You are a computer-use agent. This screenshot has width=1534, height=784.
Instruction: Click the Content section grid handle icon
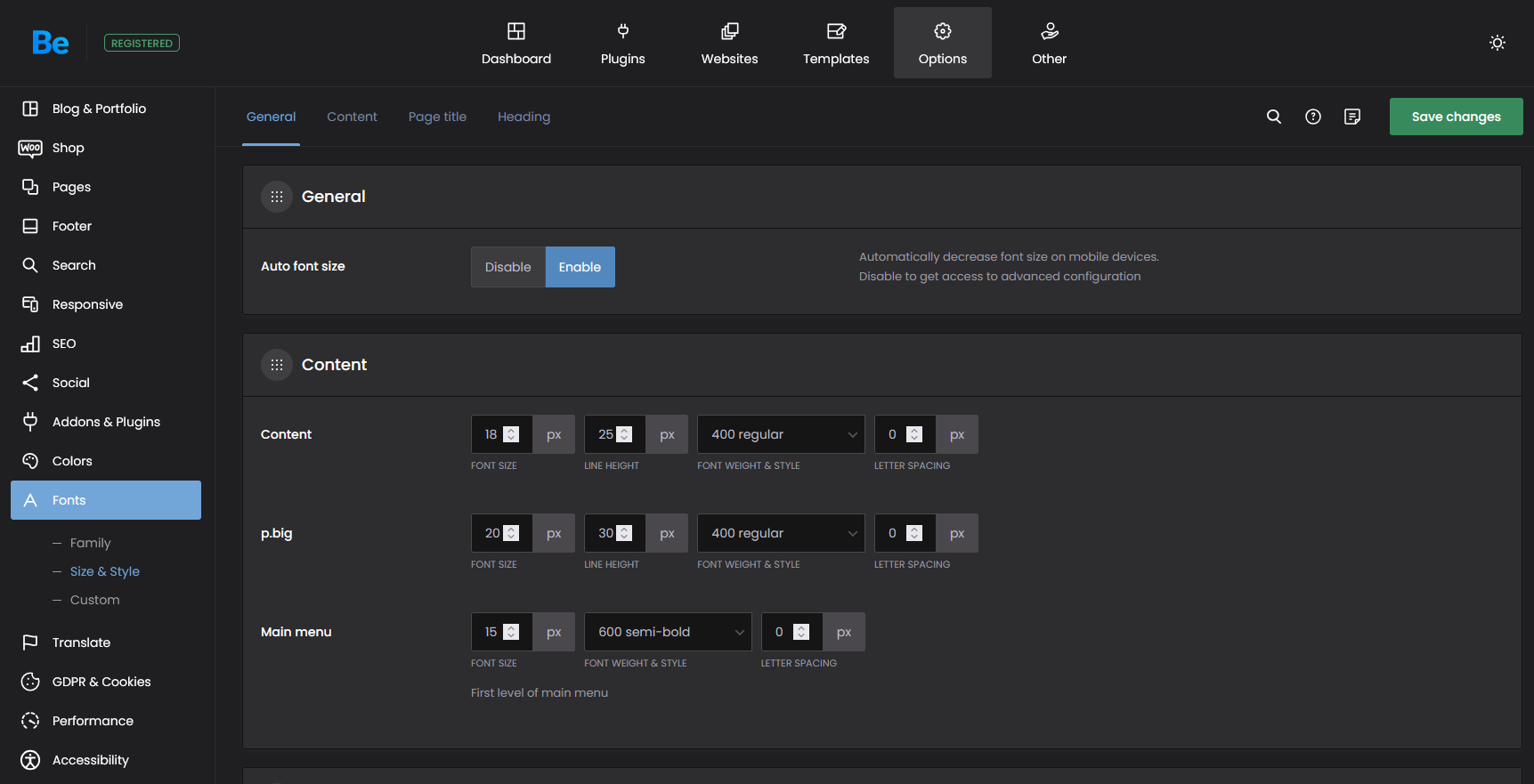point(277,365)
